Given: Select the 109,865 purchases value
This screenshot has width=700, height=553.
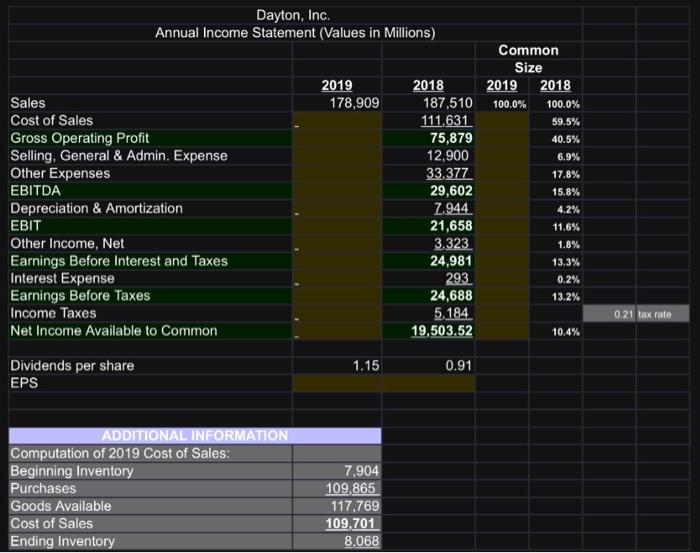Looking at the screenshot, I should click(x=352, y=488).
